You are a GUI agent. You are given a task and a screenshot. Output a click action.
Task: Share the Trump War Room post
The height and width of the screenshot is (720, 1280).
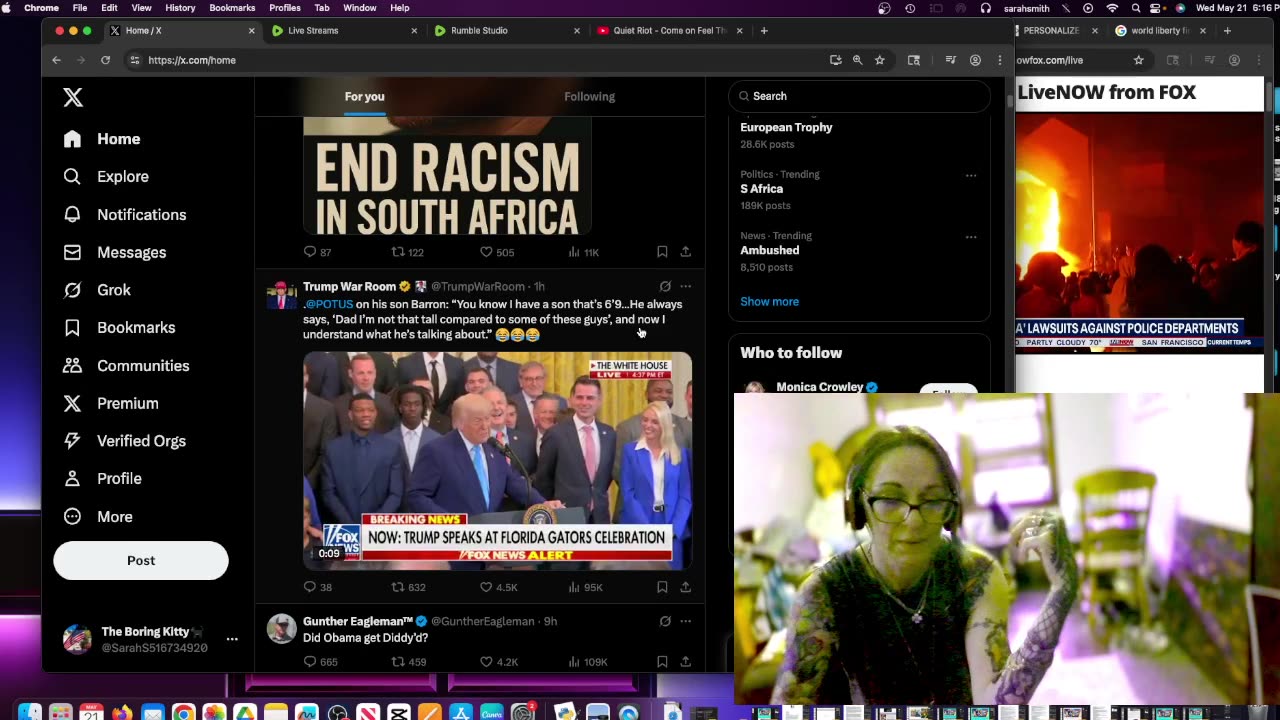click(686, 587)
